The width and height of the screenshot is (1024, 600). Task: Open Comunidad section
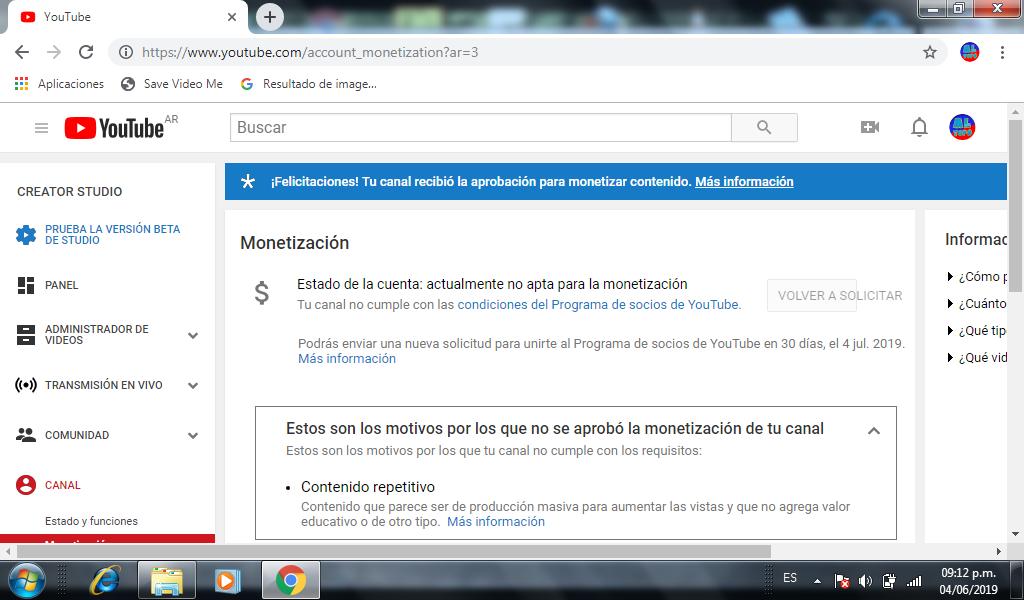coord(76,435)
